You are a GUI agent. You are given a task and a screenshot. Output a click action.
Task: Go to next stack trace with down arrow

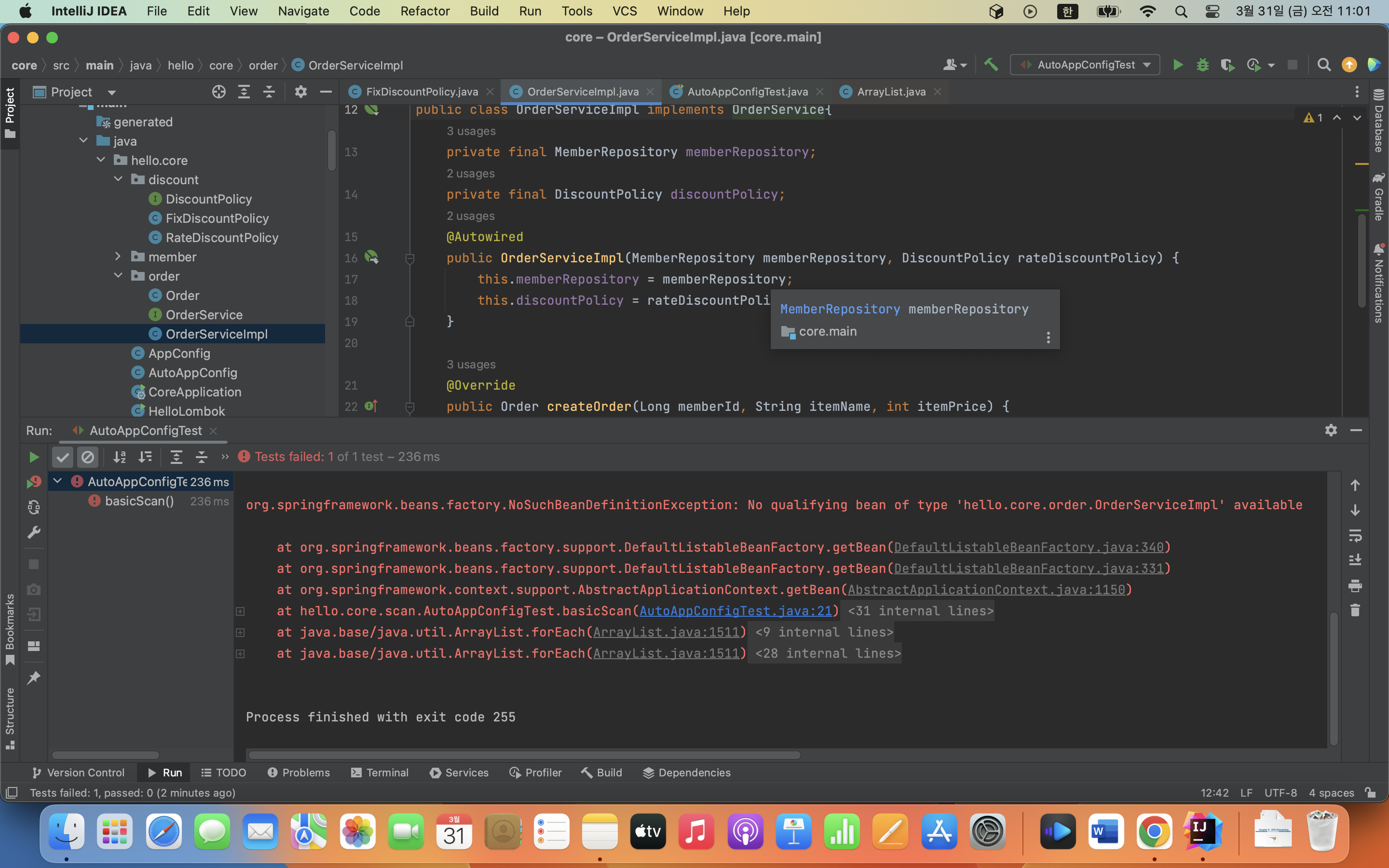tap(1355, 510)
